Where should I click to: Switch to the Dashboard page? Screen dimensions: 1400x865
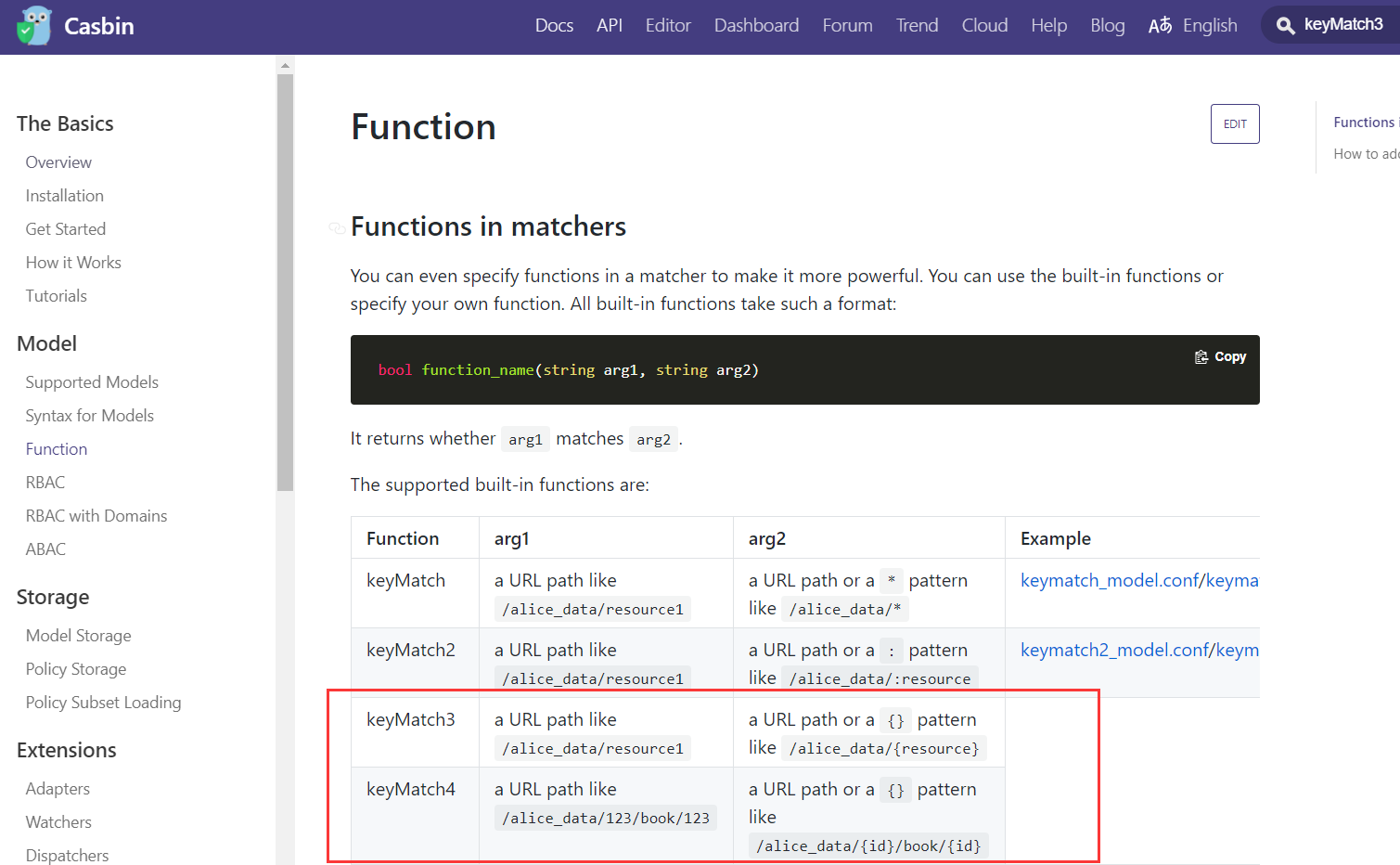756,25
